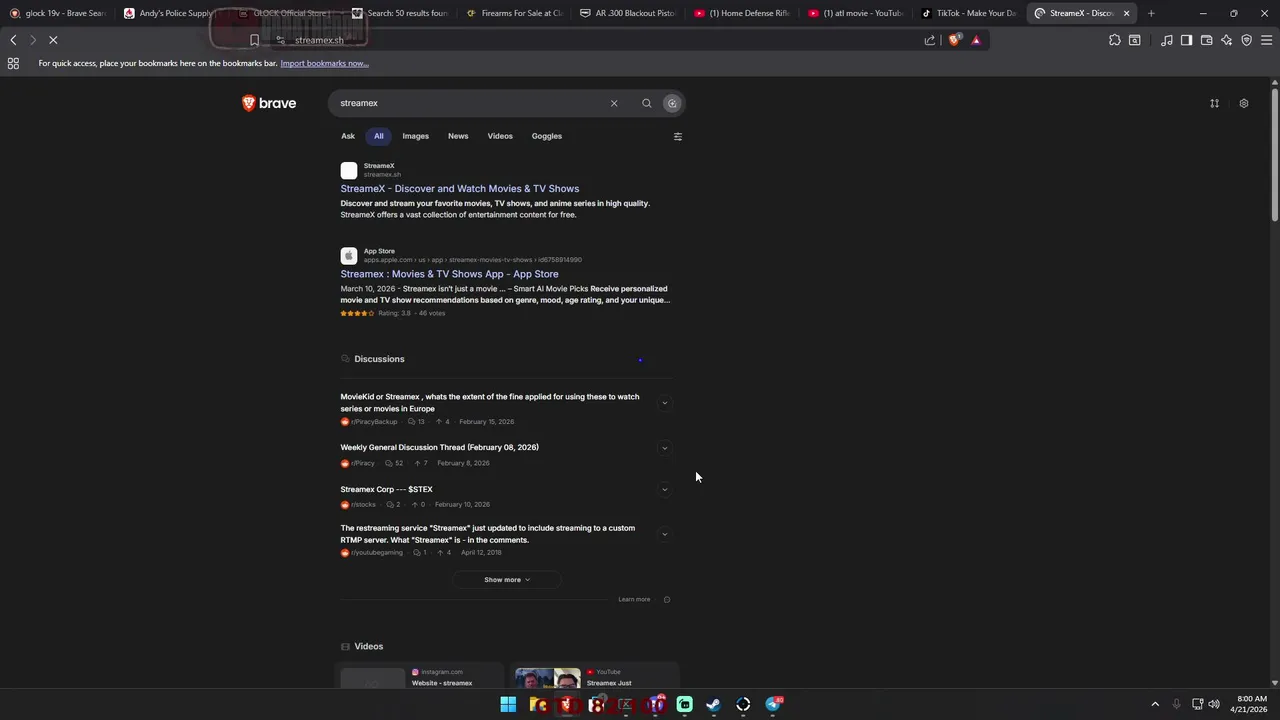Open the Extensions puzzle-piece menu
This screenshot has width=1280, height=720.
pyautogui.click(x=1115, y=40)
